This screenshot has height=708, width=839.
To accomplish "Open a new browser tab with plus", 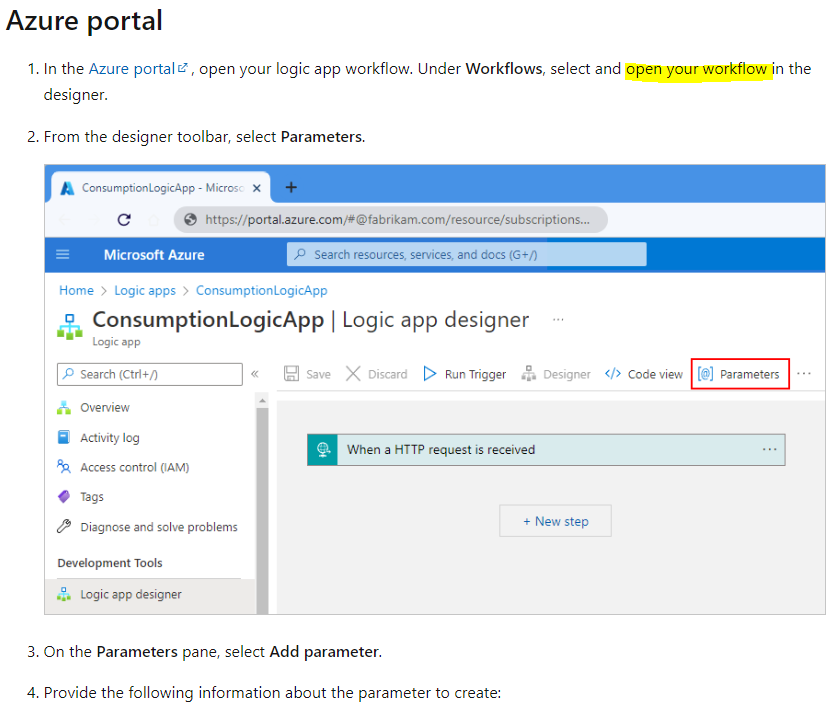I will pyautogui.click(x=291, y=187).
